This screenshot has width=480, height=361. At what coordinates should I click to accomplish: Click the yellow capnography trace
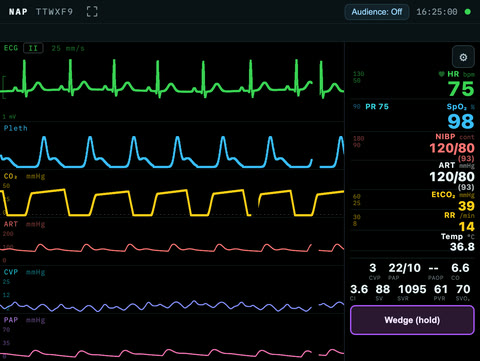coord(172,203)
